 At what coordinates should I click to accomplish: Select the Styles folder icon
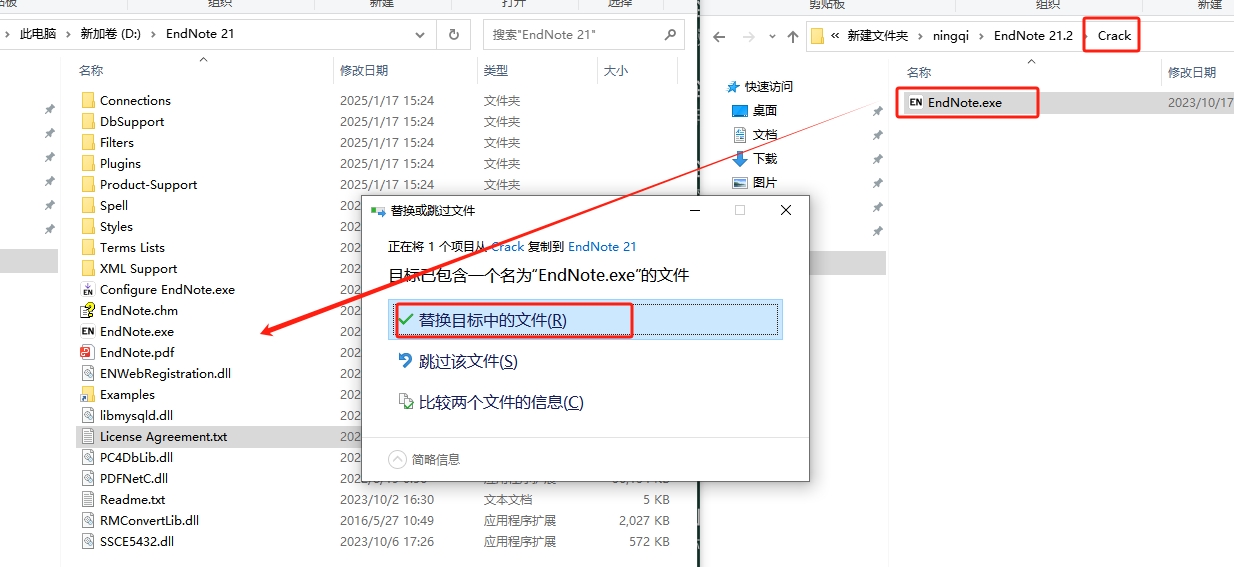[87, 226]
